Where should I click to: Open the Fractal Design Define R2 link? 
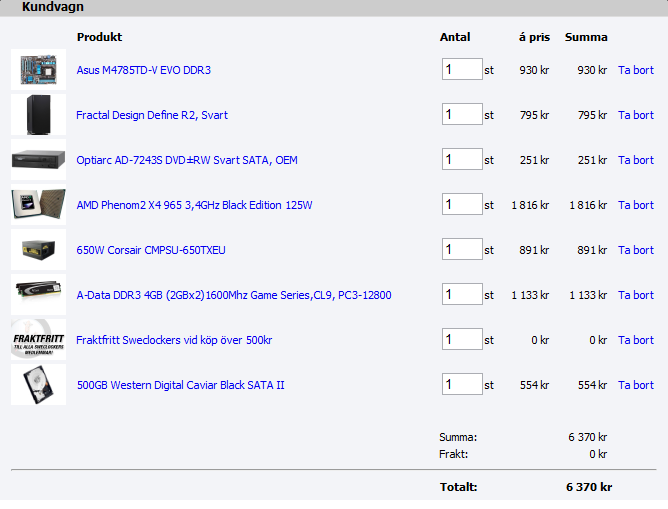click(x=152, y=115)
